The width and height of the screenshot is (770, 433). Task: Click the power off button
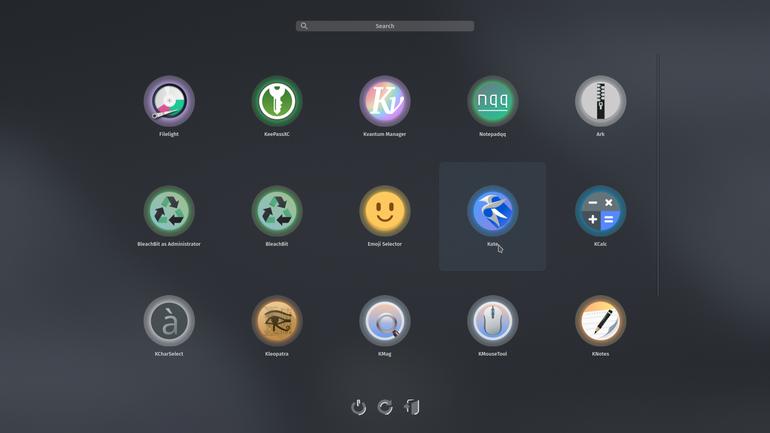pos(358,407)
